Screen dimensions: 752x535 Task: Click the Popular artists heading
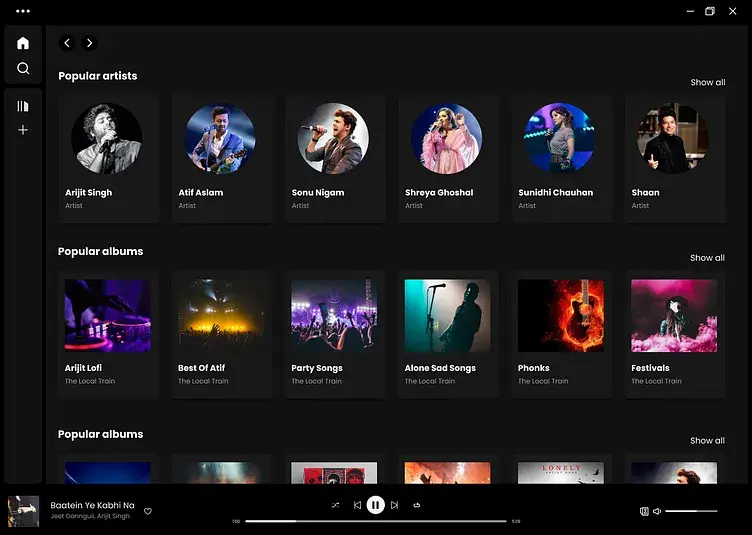(98, 76)
